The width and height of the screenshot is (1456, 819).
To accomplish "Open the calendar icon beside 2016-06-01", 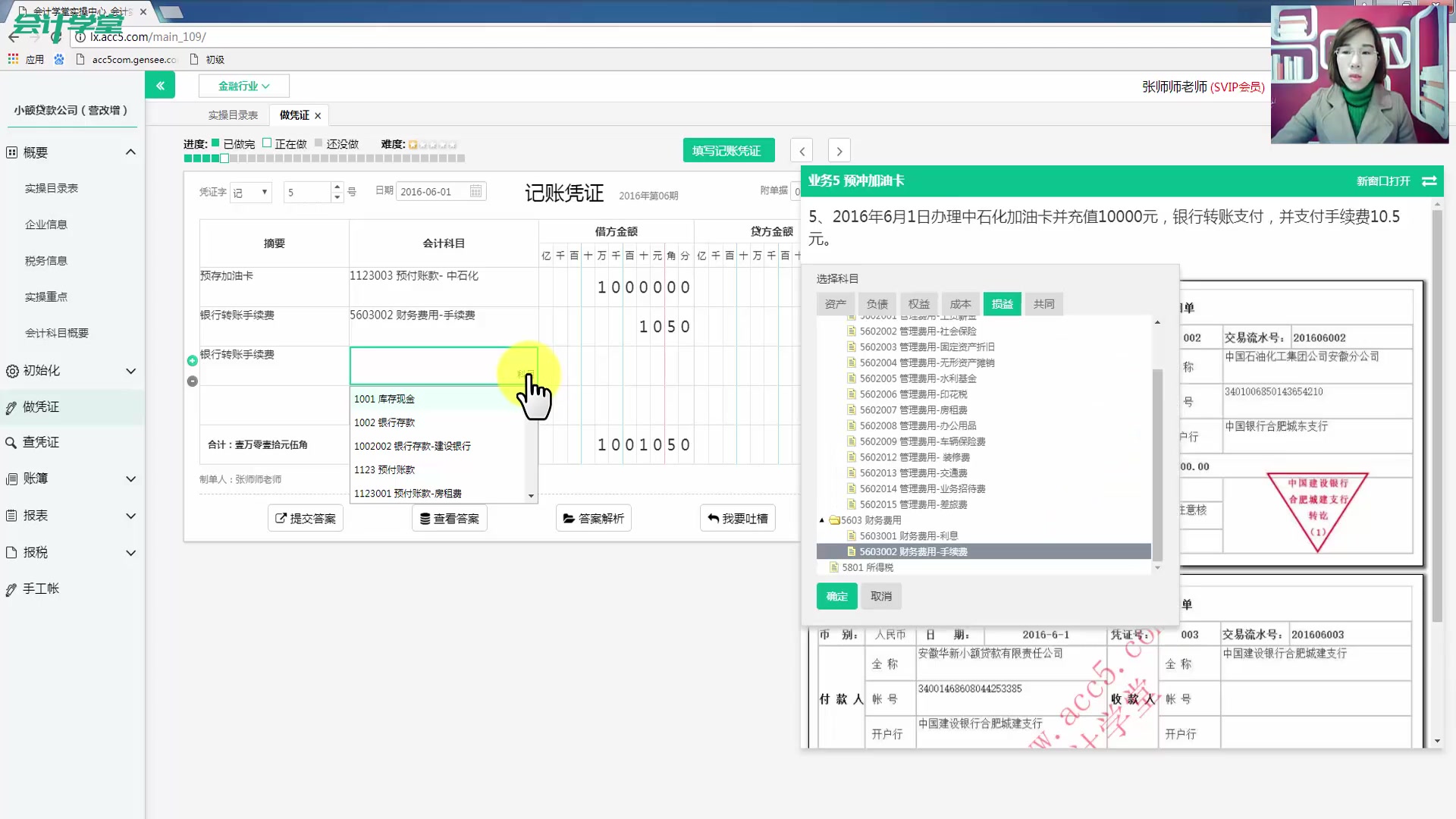I will [475, 191].
